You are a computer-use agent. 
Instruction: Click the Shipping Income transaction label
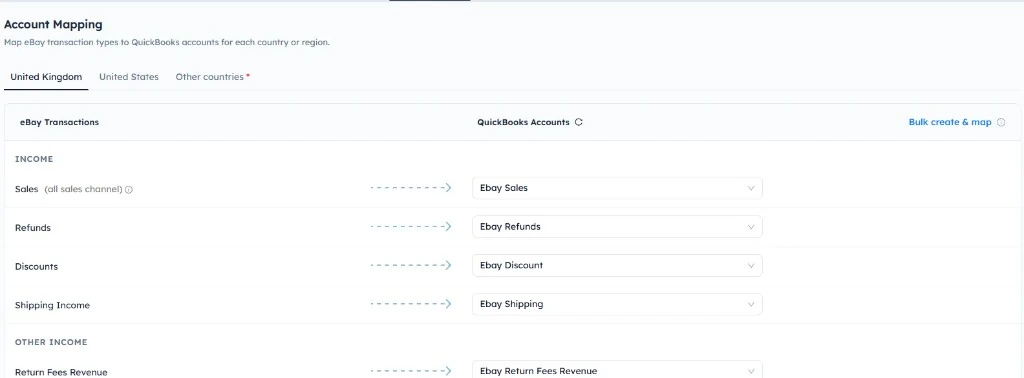pos(52,305)
